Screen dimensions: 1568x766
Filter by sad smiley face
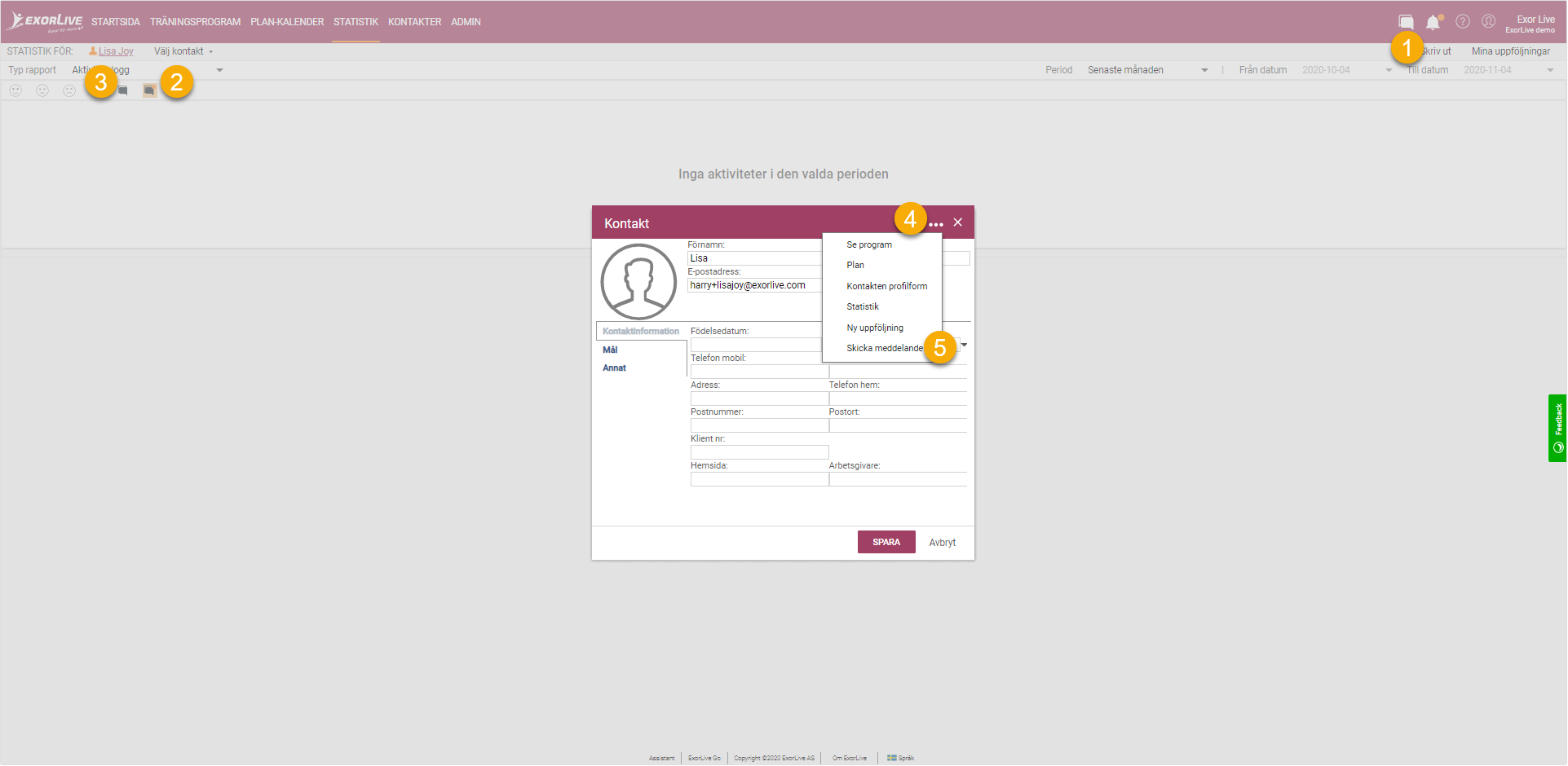(x=69, y=90)
